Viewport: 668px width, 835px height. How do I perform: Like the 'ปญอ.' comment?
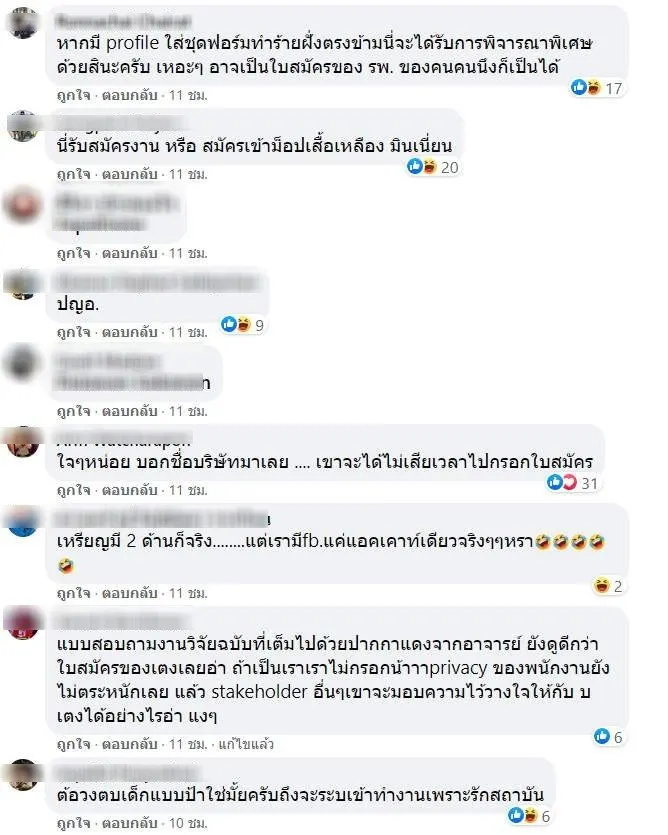point(74,332)
